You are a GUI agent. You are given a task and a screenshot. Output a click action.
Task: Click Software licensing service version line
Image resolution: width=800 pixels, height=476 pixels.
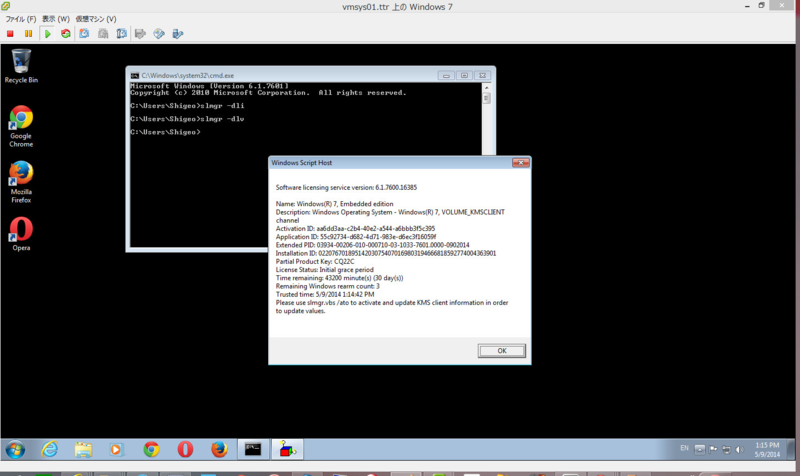tap(346, 187)
